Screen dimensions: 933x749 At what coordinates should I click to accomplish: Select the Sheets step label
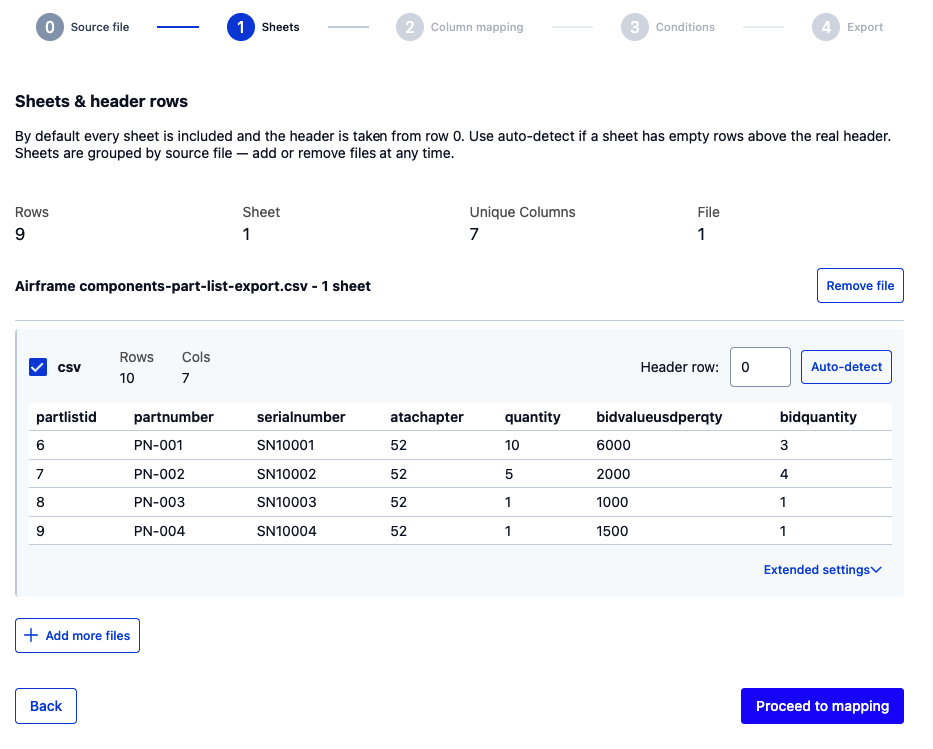coord(280,27)
